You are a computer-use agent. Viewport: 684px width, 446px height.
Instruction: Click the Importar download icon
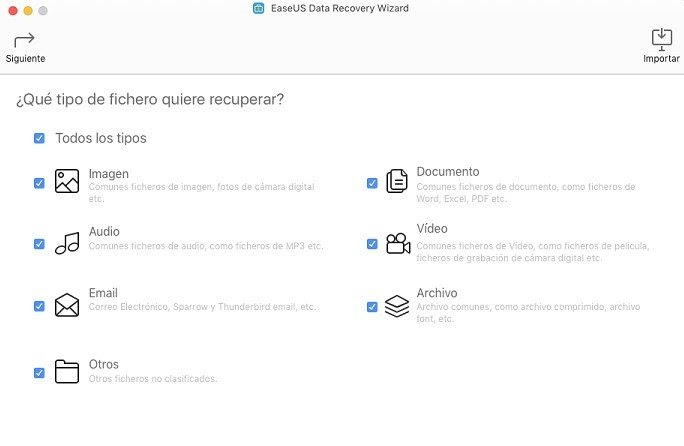point(661,39)
